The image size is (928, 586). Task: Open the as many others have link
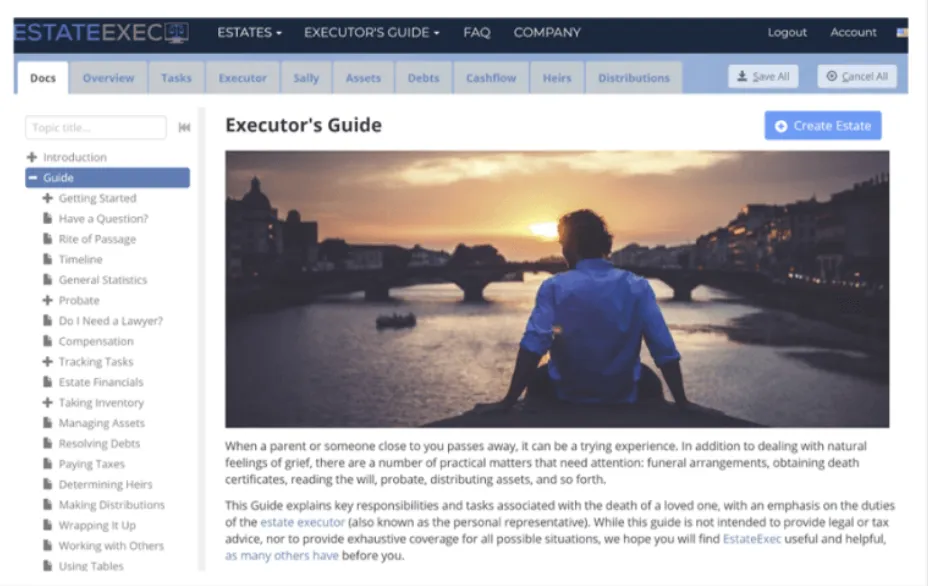282,556
